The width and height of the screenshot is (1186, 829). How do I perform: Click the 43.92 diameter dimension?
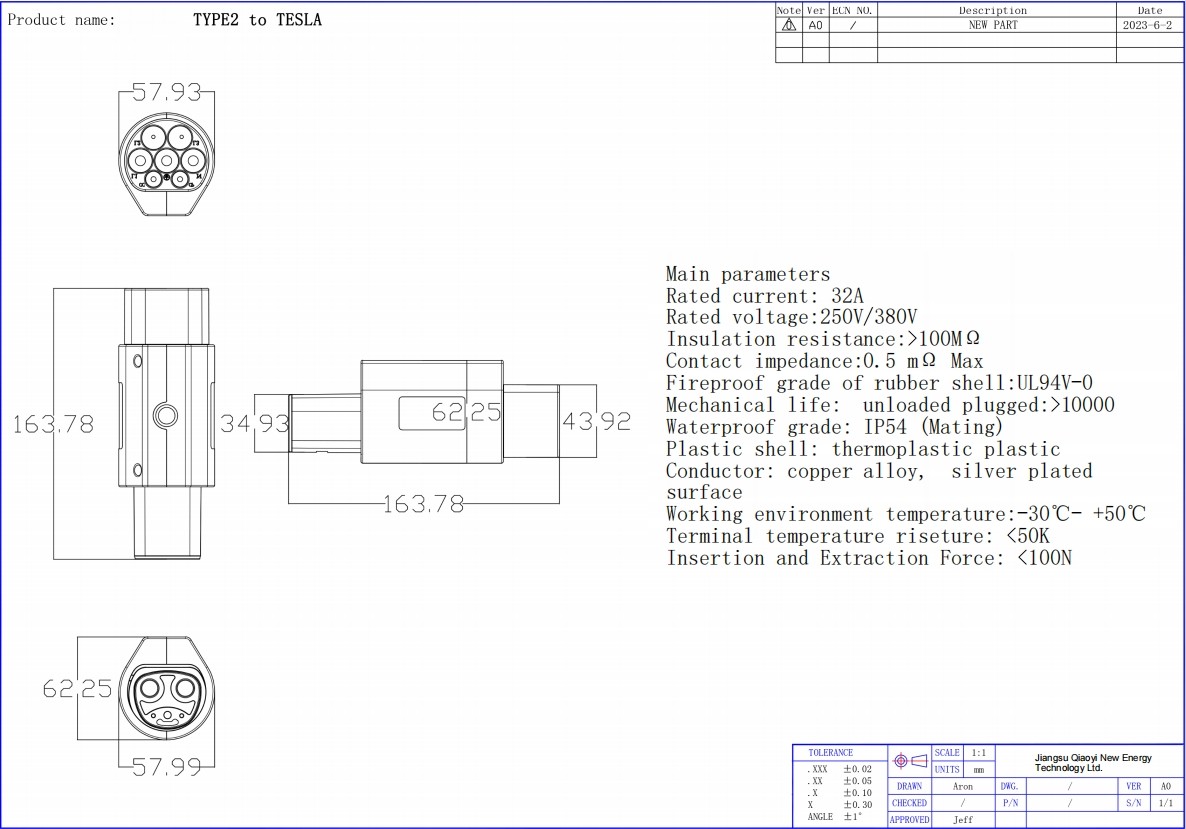tap(597, 422)
